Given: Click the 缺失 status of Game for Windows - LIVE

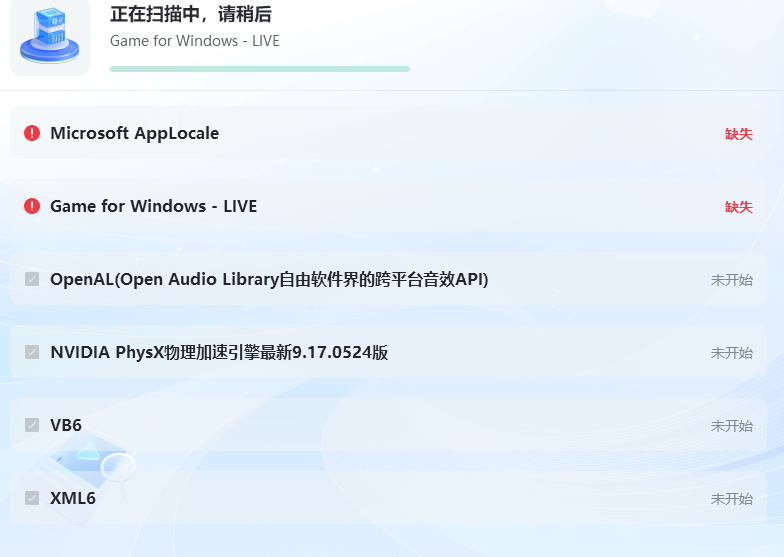Looking at the screenshot, I should [x=738, y=207].
